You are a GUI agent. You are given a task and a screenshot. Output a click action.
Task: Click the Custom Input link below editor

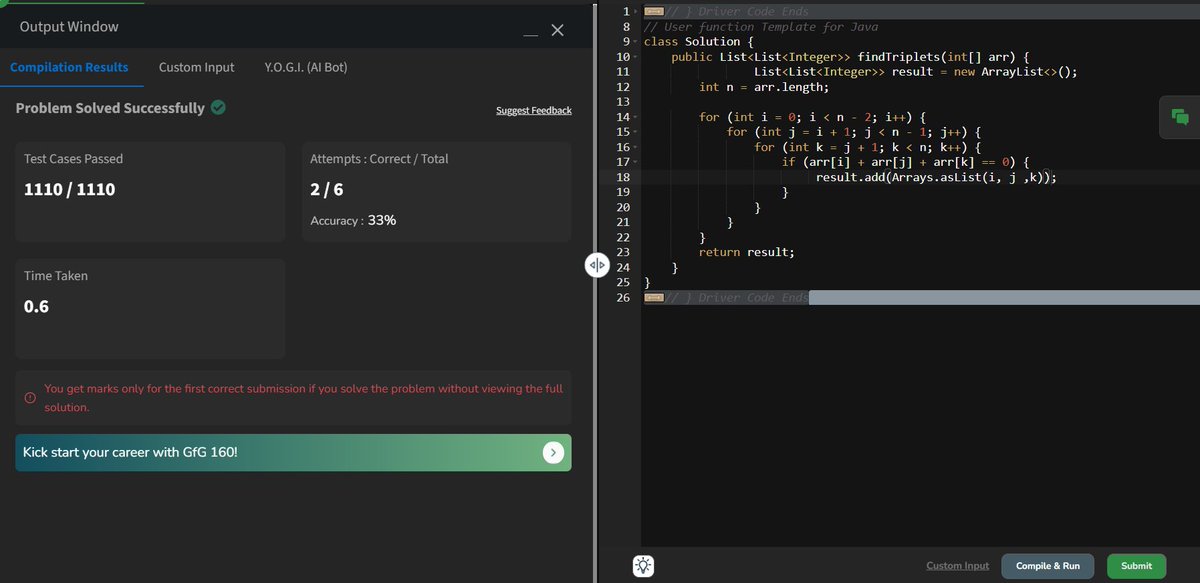[958, 566]
